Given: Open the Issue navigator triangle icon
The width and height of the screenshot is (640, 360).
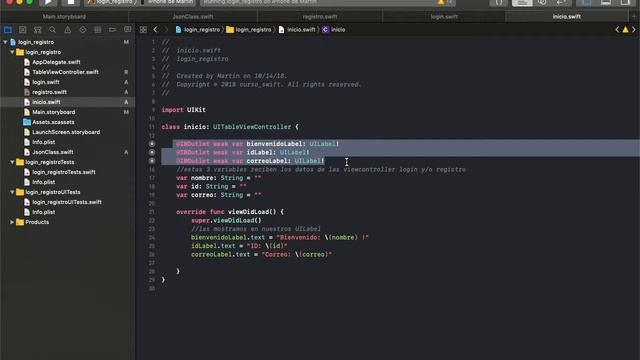Looking at the screenshot, I should 67,30.
